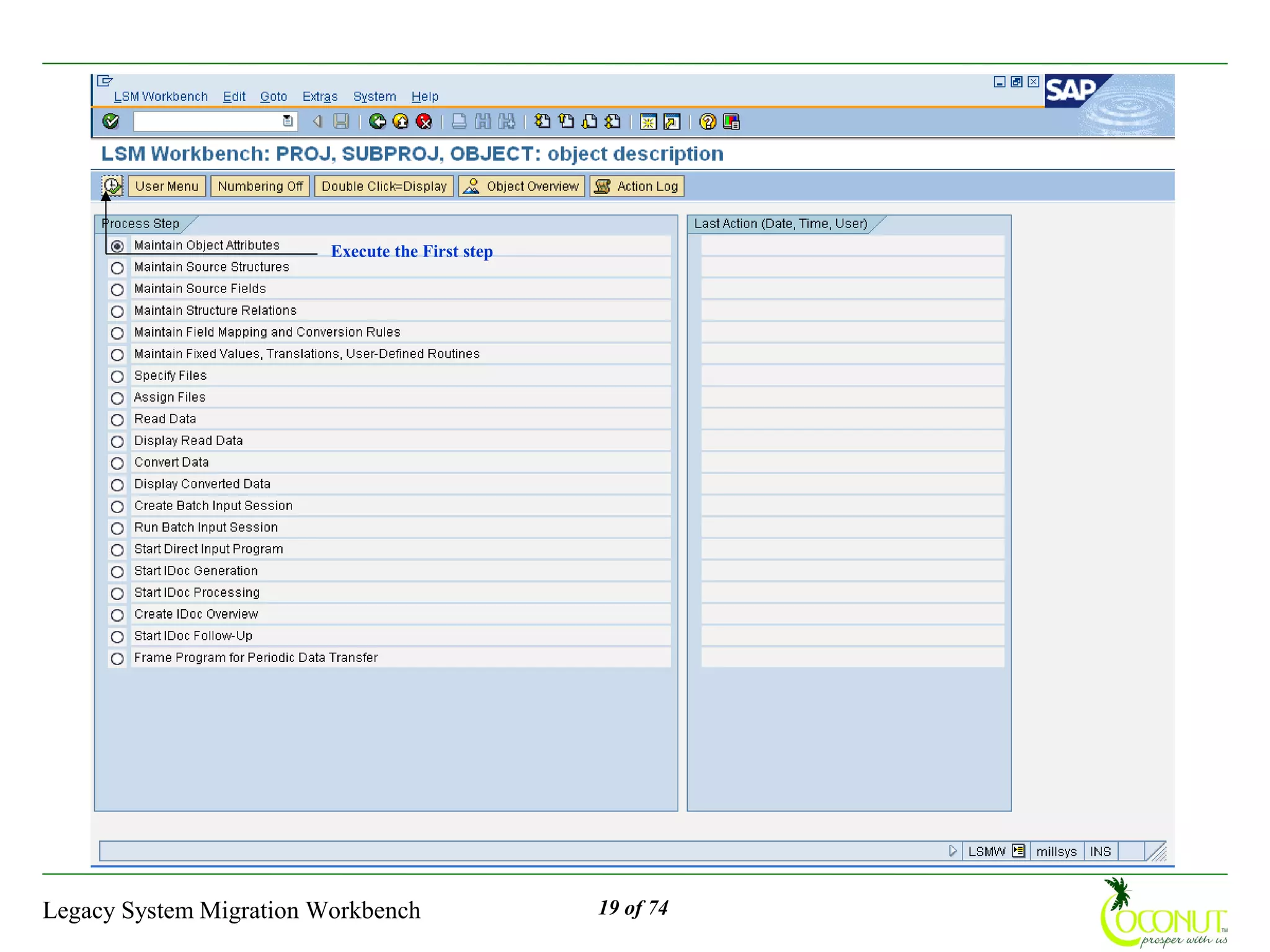Open the menu icon at window top-left

click(105, 81)
